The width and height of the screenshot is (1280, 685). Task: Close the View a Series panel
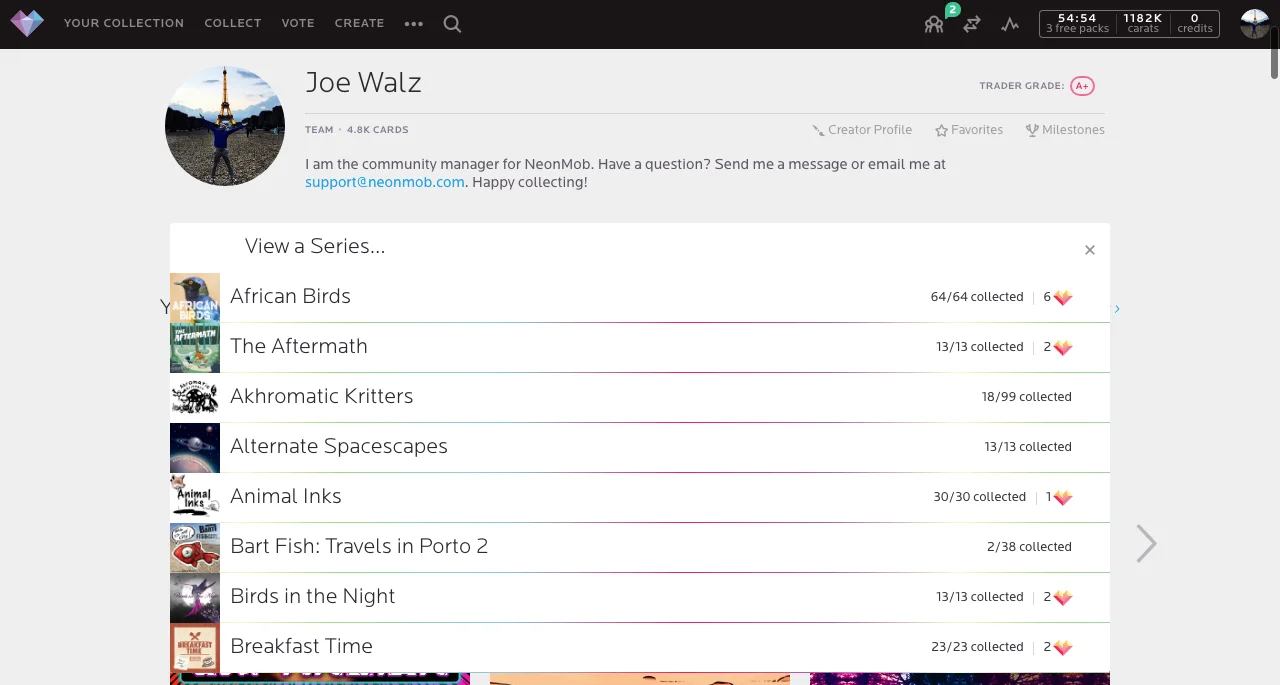[1090, 250]
